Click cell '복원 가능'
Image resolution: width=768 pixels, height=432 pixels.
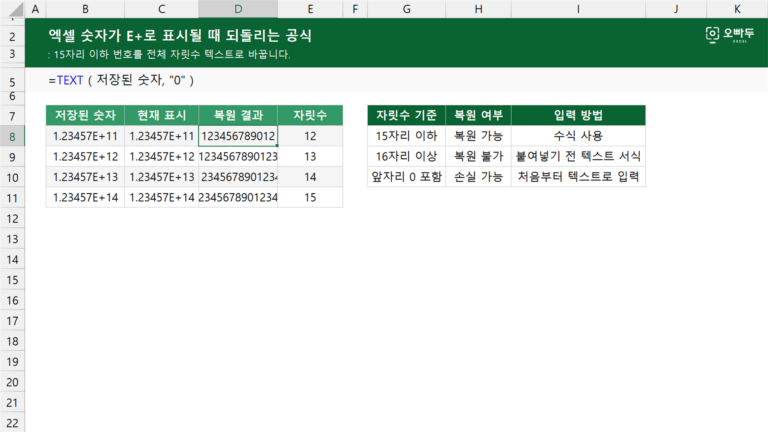coord(479,136)
